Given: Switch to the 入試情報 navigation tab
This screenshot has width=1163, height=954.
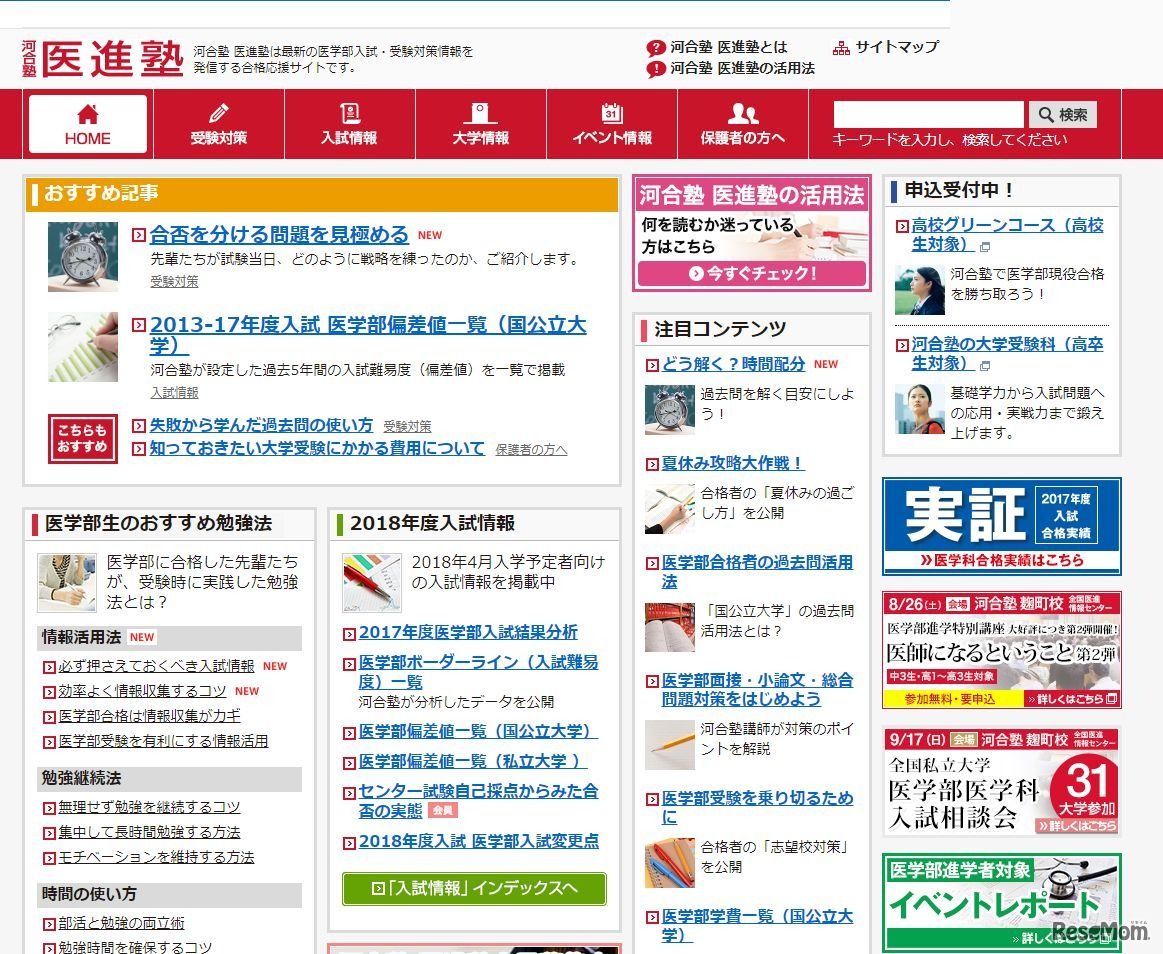Looking at the screenshot, I should [349, 123].
